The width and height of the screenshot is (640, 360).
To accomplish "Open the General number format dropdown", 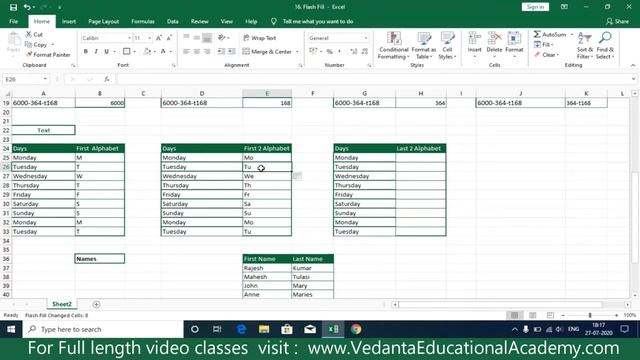I will [366, 38].
